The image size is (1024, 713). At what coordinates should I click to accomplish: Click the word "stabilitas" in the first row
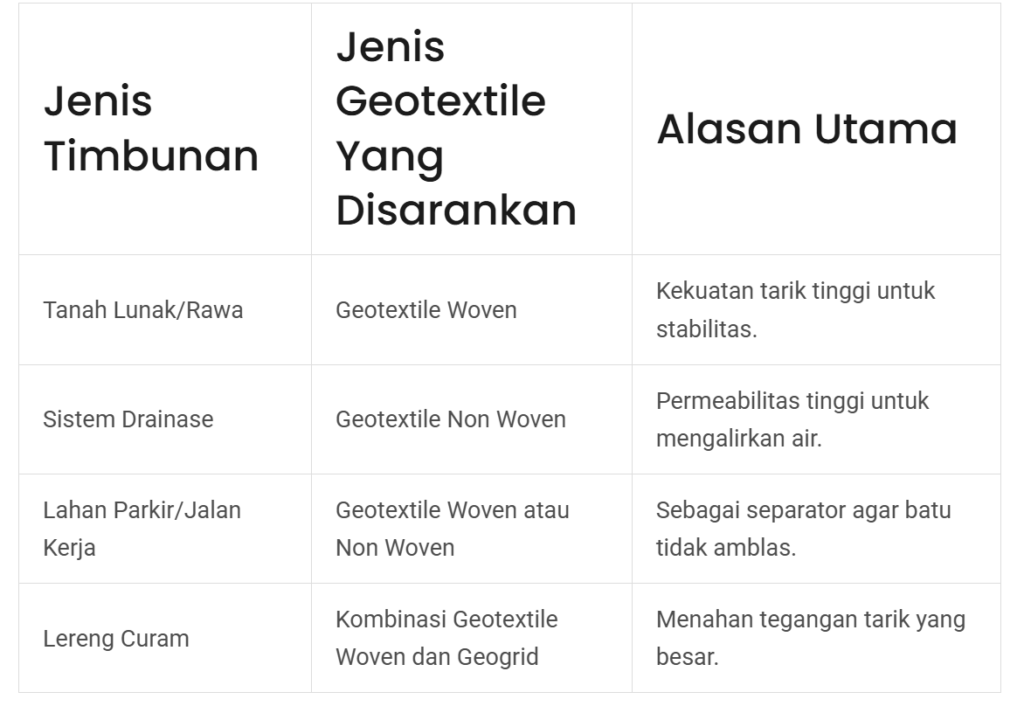tap(704, 329)
